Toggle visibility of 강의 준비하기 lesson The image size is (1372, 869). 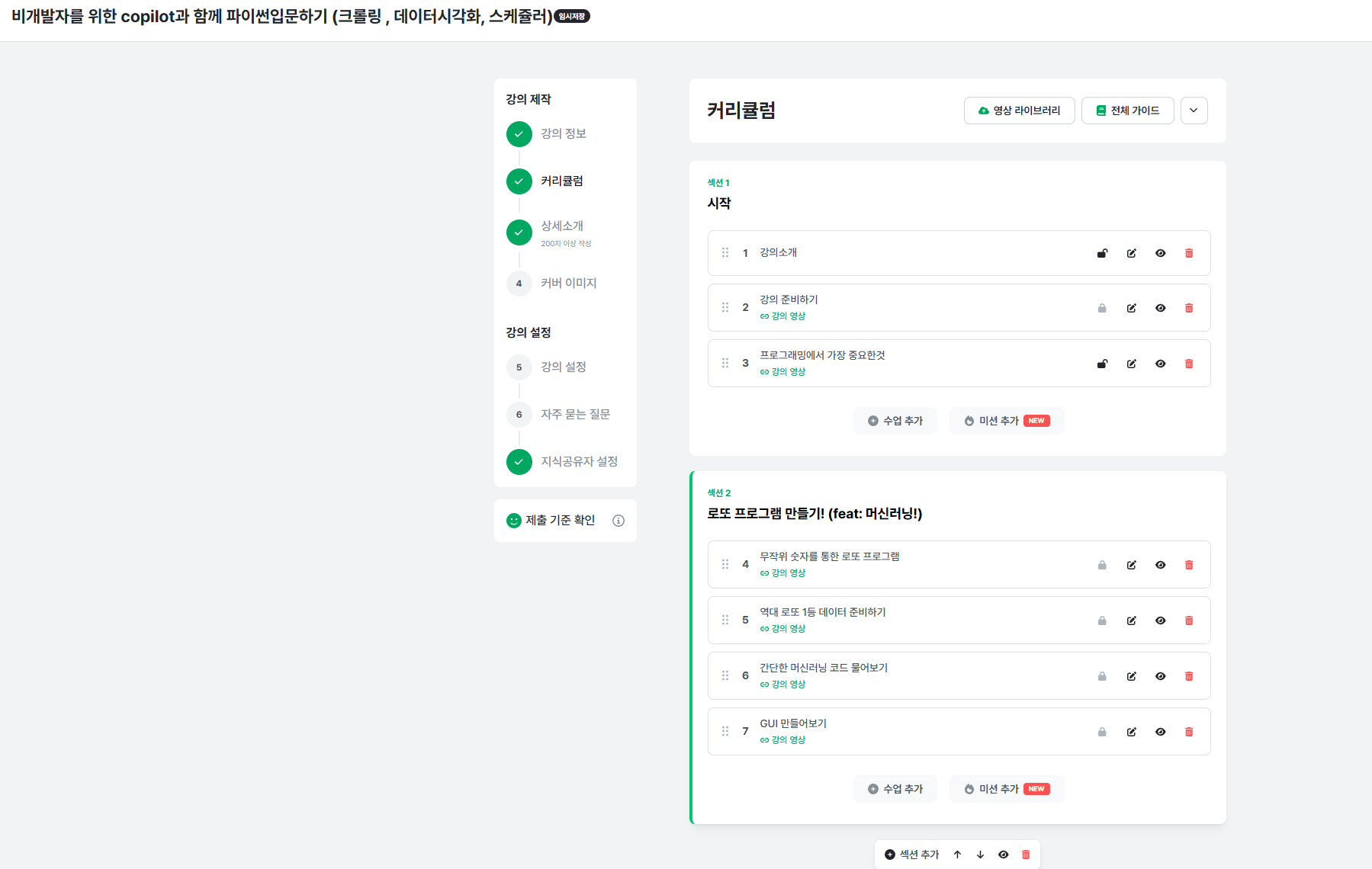pyautogui.click(x=1160, y=308)
